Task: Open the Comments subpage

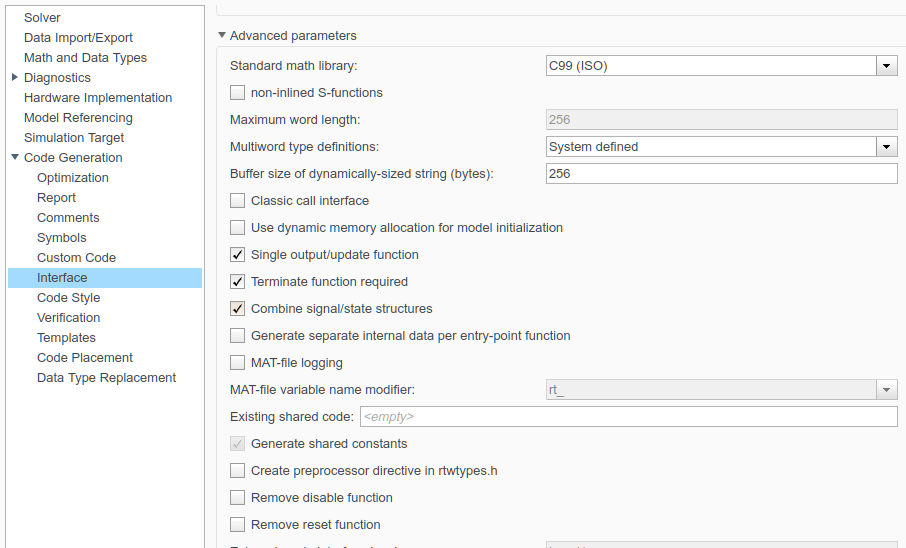Action: (68, 218)
